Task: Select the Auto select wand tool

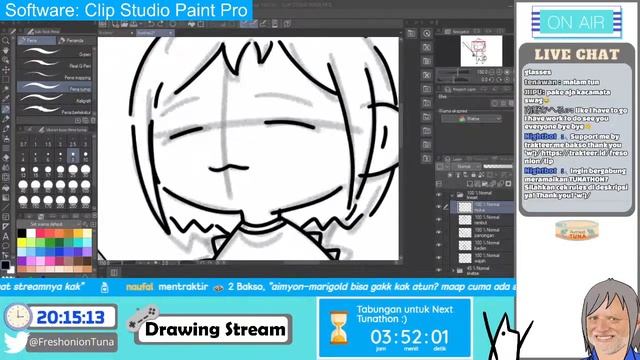Action: click(x=6, y=89)
